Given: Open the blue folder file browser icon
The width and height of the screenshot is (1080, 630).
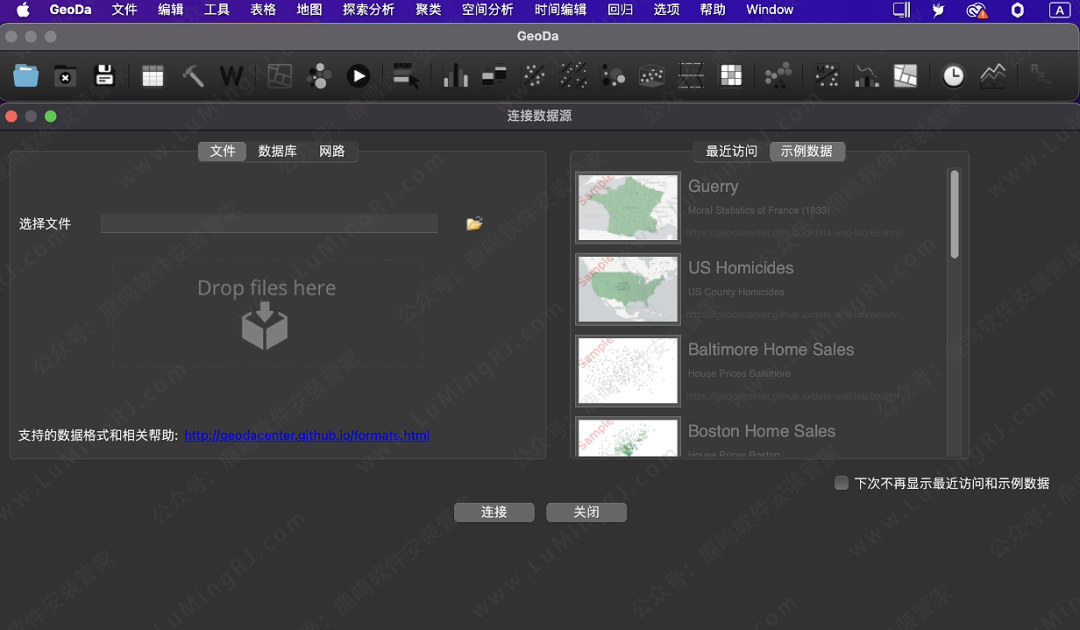Looking at the screenshot, I should coord(26,76).
